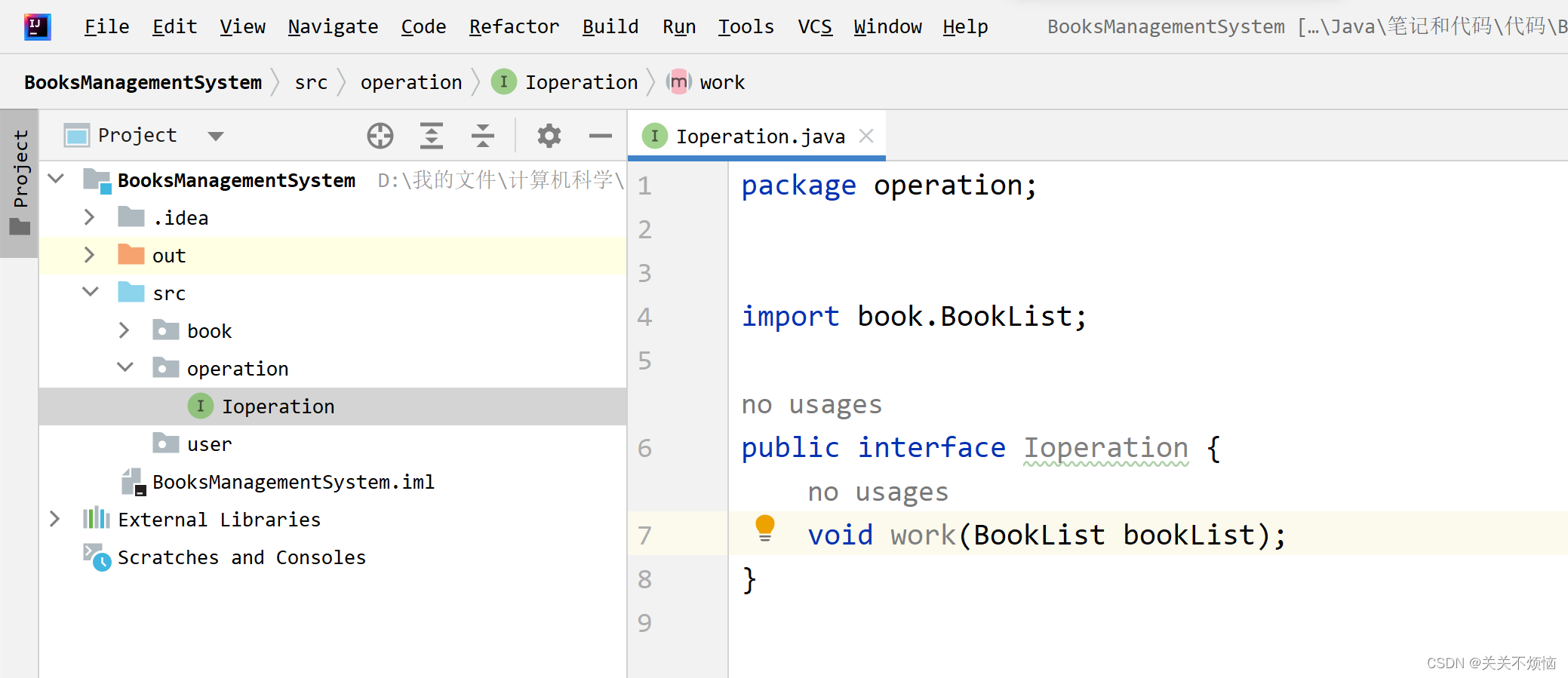Click the locate/select opened file target icon
The width and height of the screenshot is (1568, 678).
pos(380,136)
